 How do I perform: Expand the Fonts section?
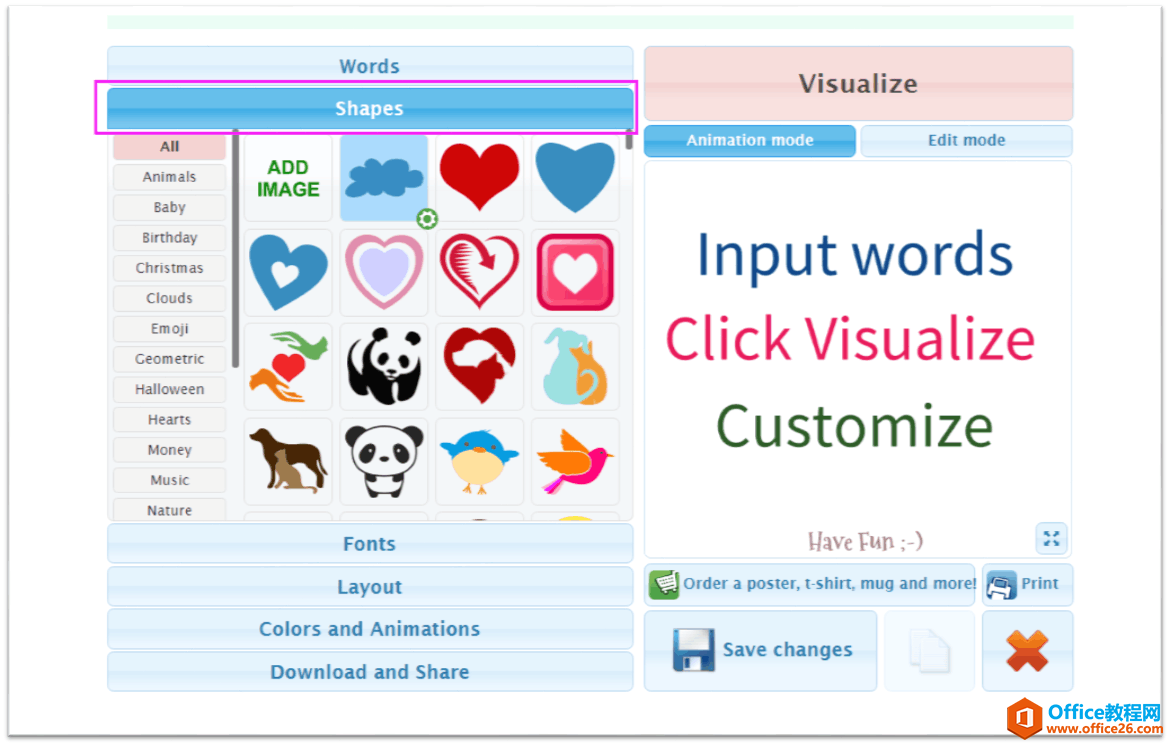pyautogui.click(x=370, y=544)
